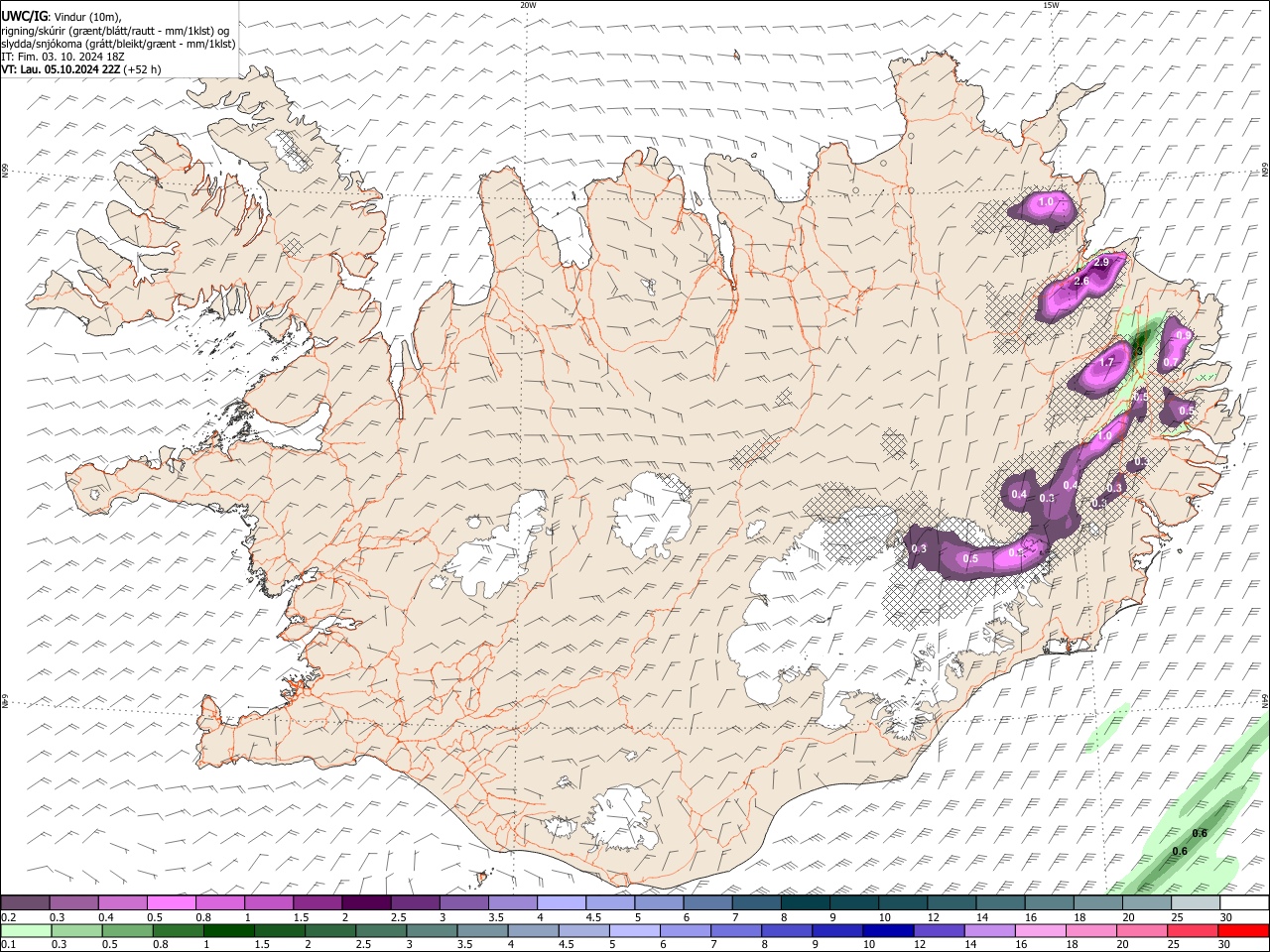Pick darkest green 1 swatch in lower legend
1270x952 pixels.
[x=228, y=930]
